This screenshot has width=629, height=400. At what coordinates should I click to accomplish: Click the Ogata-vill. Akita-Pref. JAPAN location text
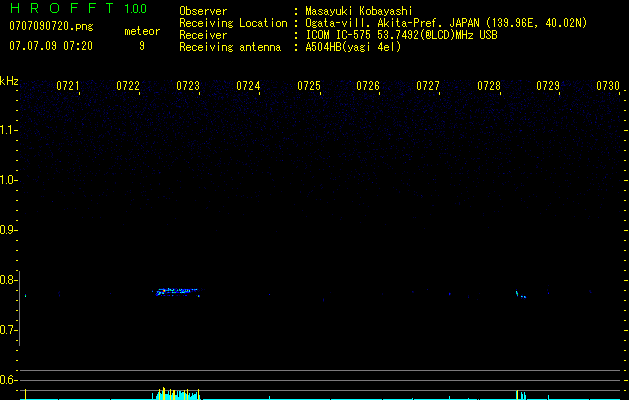click(x=446, y=23)
